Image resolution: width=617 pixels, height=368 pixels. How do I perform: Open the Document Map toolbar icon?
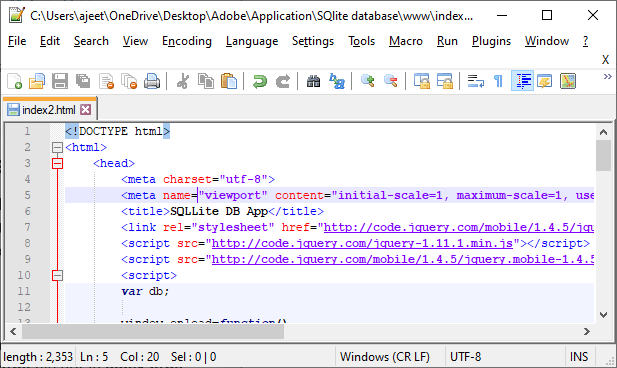pyautogui.click(x=568, y=81)
